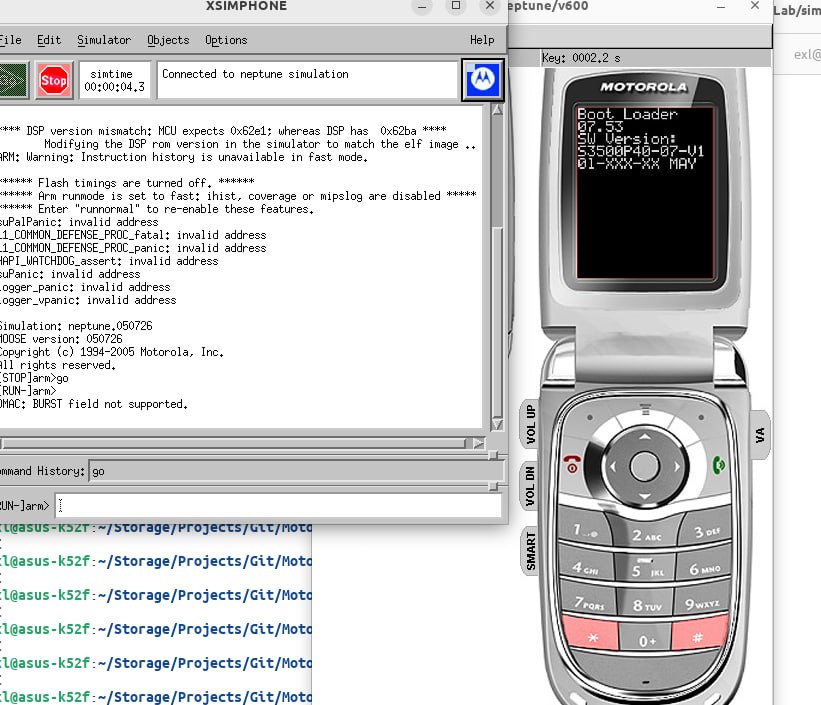The height and width of the screenshot is (705, 821).
Task: Click the '[STOP]arm>go' console line
Action: point(34,378)
